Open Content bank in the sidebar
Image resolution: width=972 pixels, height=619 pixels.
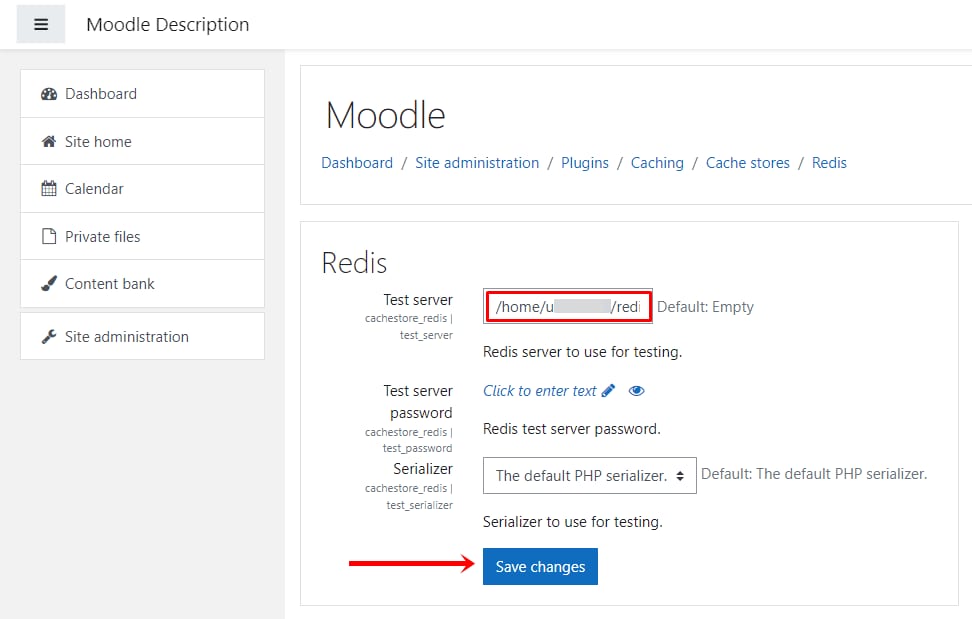[143, 283]
